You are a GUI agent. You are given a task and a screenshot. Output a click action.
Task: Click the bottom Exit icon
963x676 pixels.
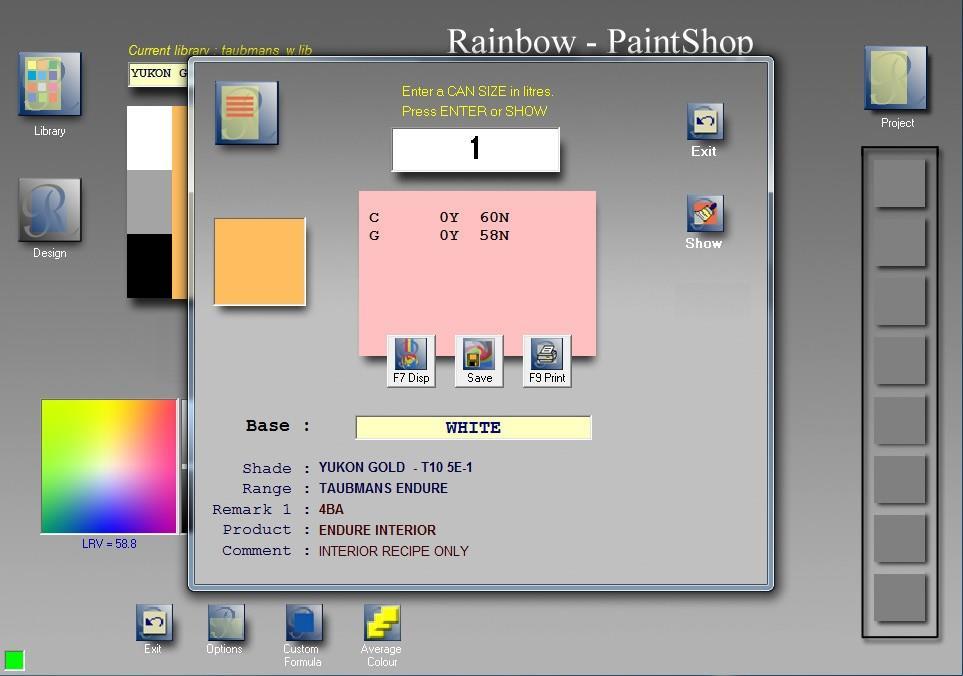tap(154, 622)
